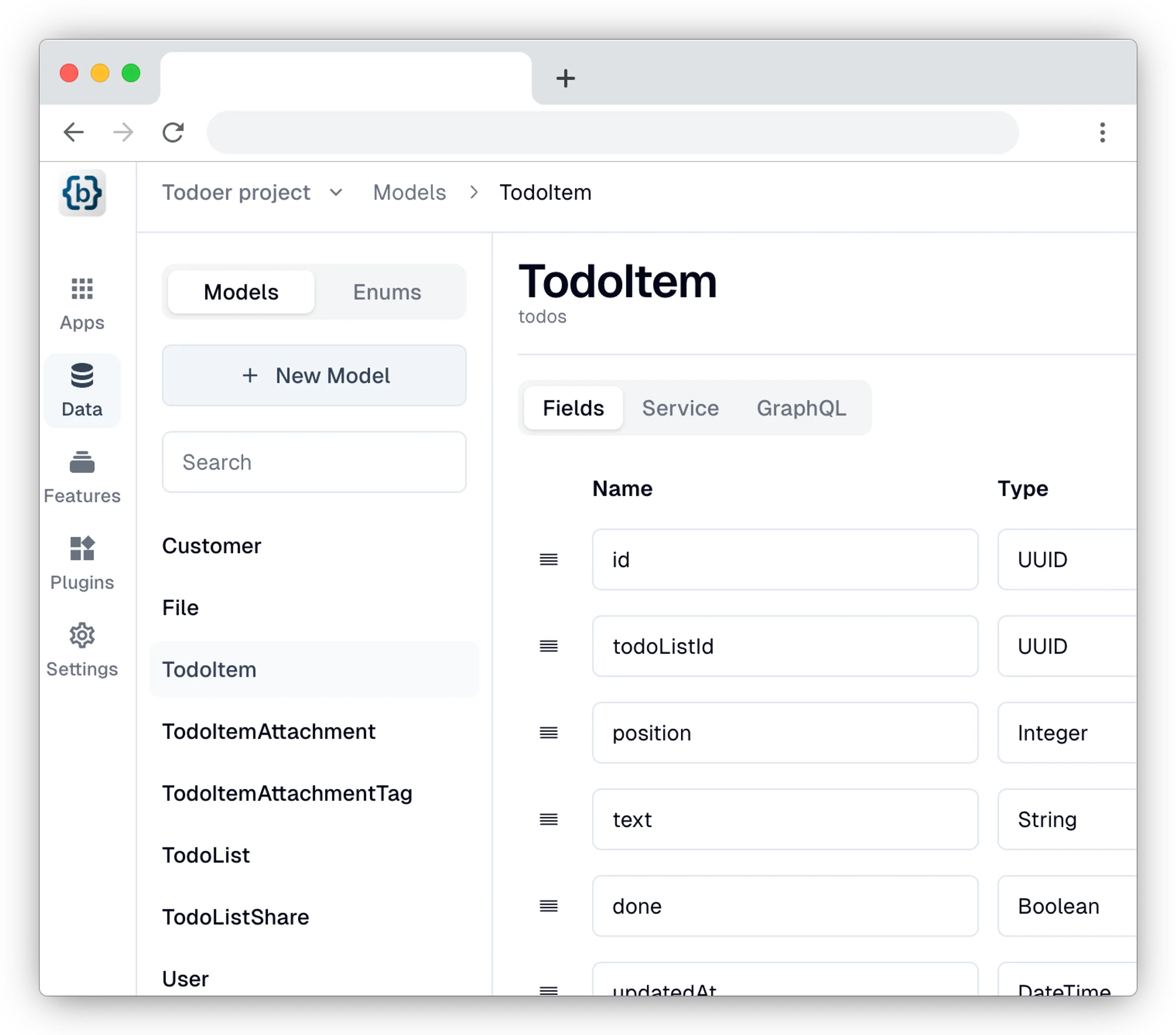The height and width of the screenshot is (1035, 1176).
Task: Click the drag handle for position field
Action: point(548,733)
